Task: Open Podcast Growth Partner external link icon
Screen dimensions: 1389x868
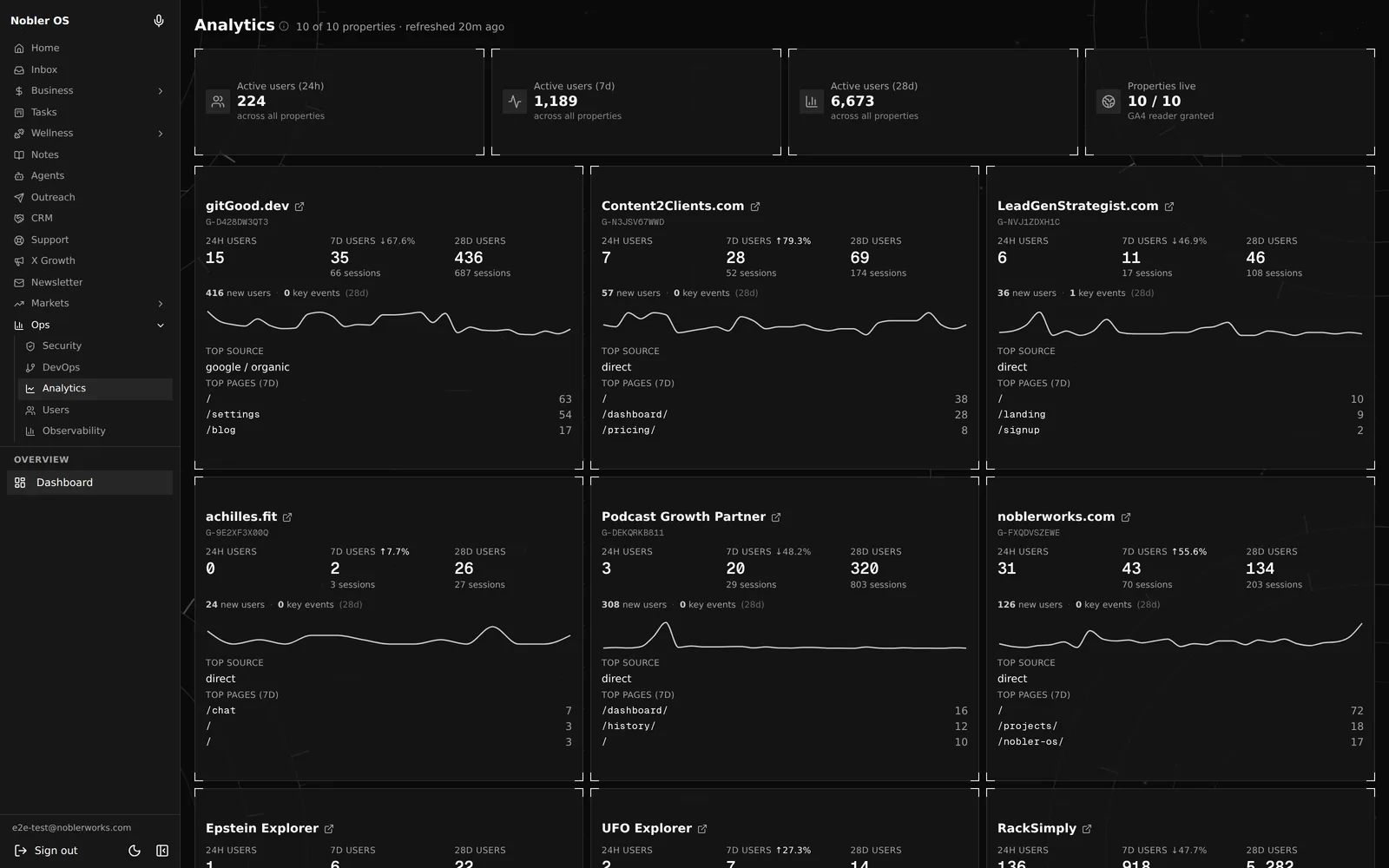Action: click(776, 517)
